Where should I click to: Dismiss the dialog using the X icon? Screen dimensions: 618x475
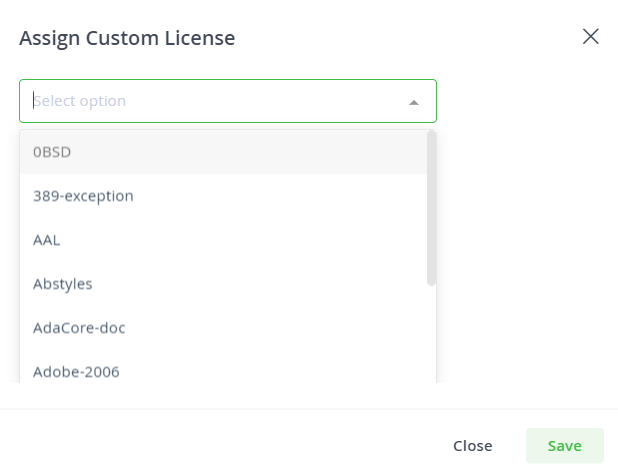[590, 37]
